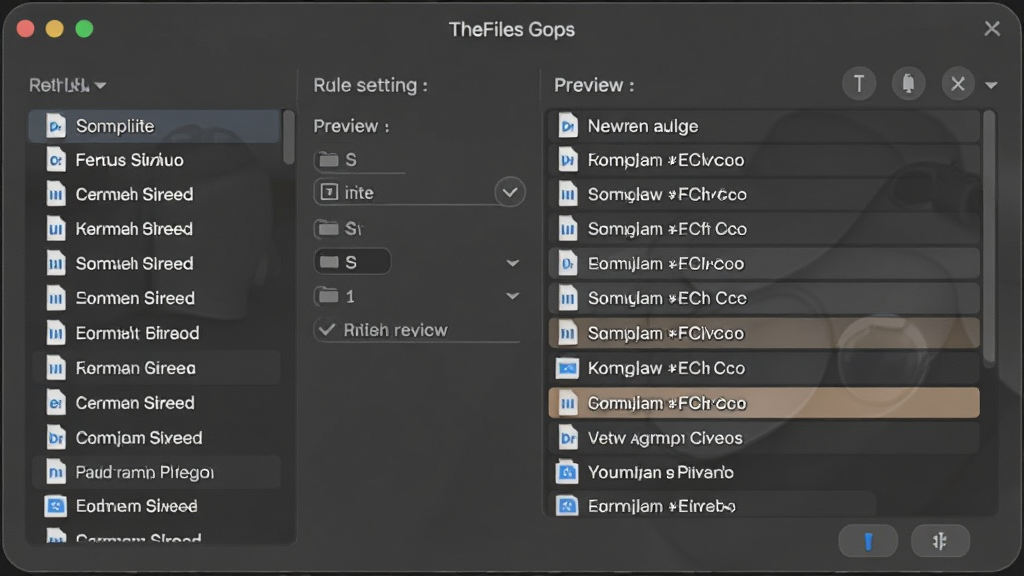The width and height of the screenshot is (1024, 576).
Task: Click the folder icon beside Sr
Action: click(x=328, y=229)
